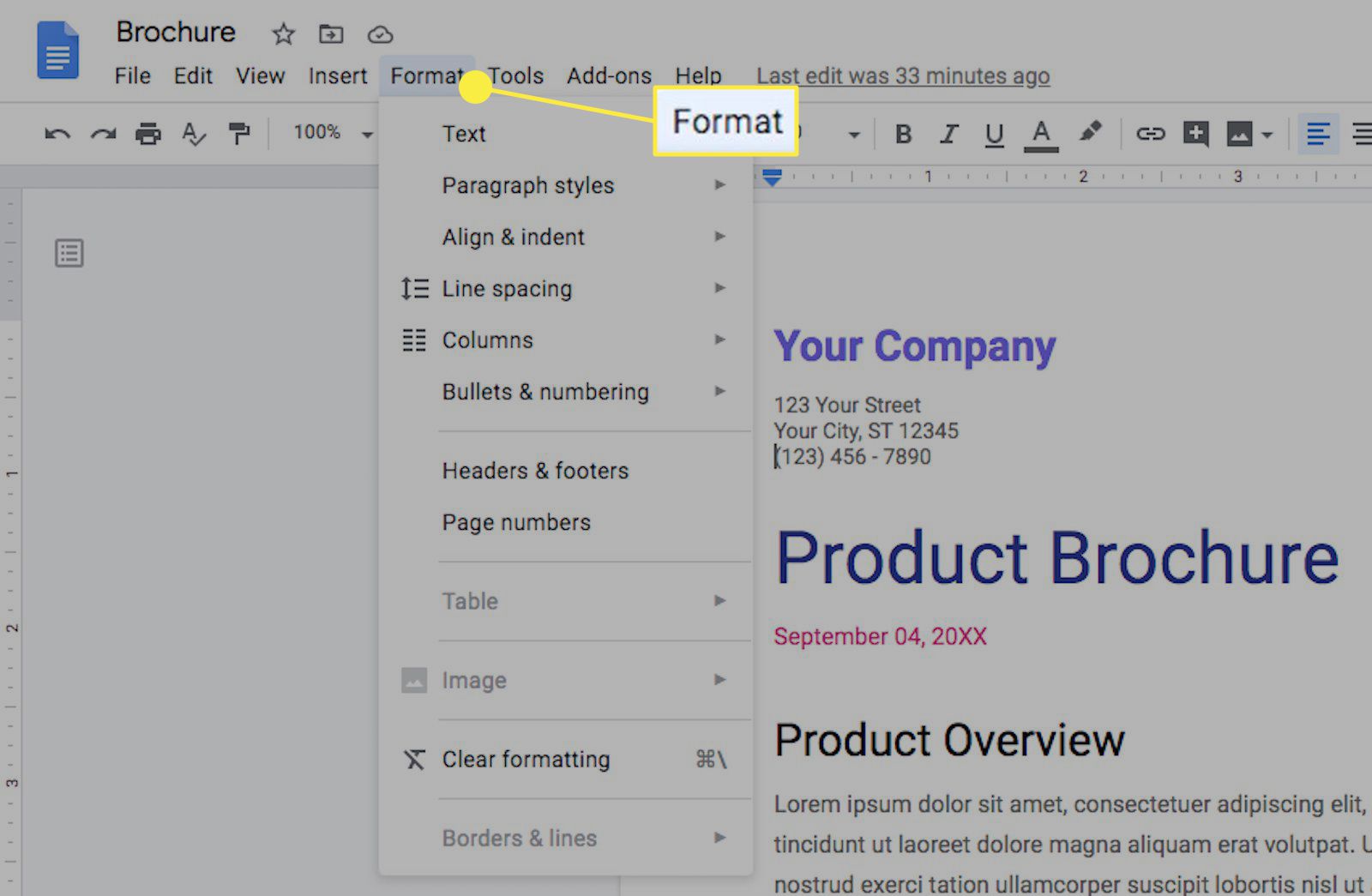This screenshot has height=896, width=1372.
Task: Open the File menu
Action: coord(132,75)
